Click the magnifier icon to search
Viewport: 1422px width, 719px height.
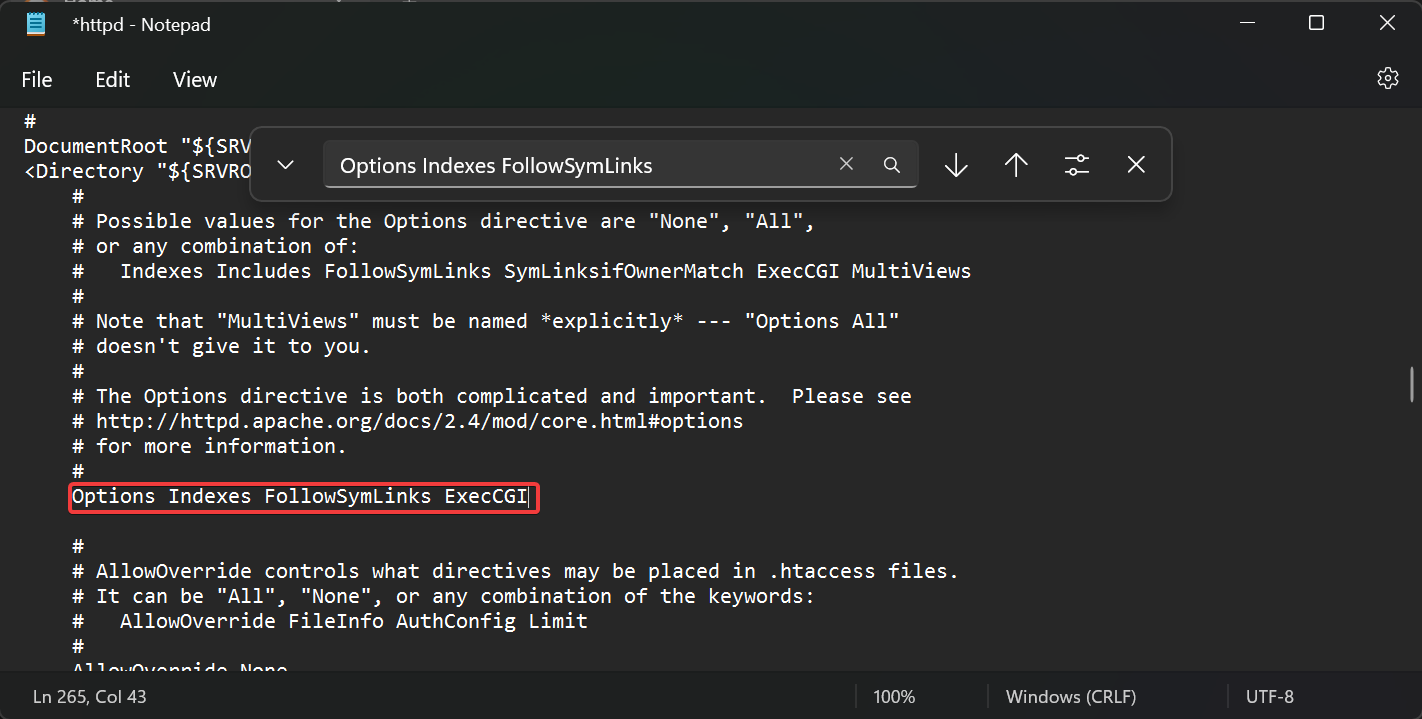891,164
